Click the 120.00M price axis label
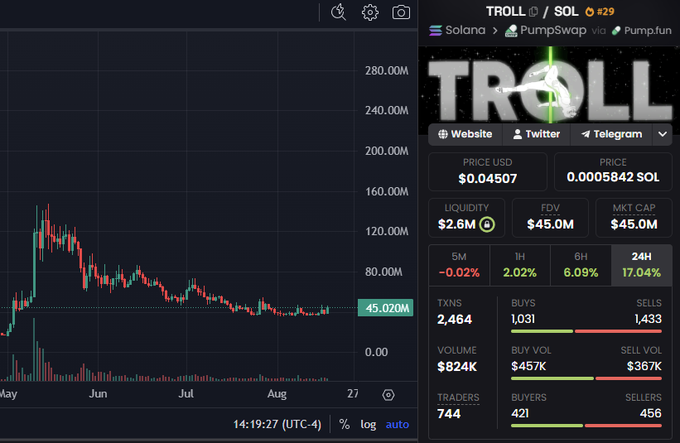 [x=386, y=231]
